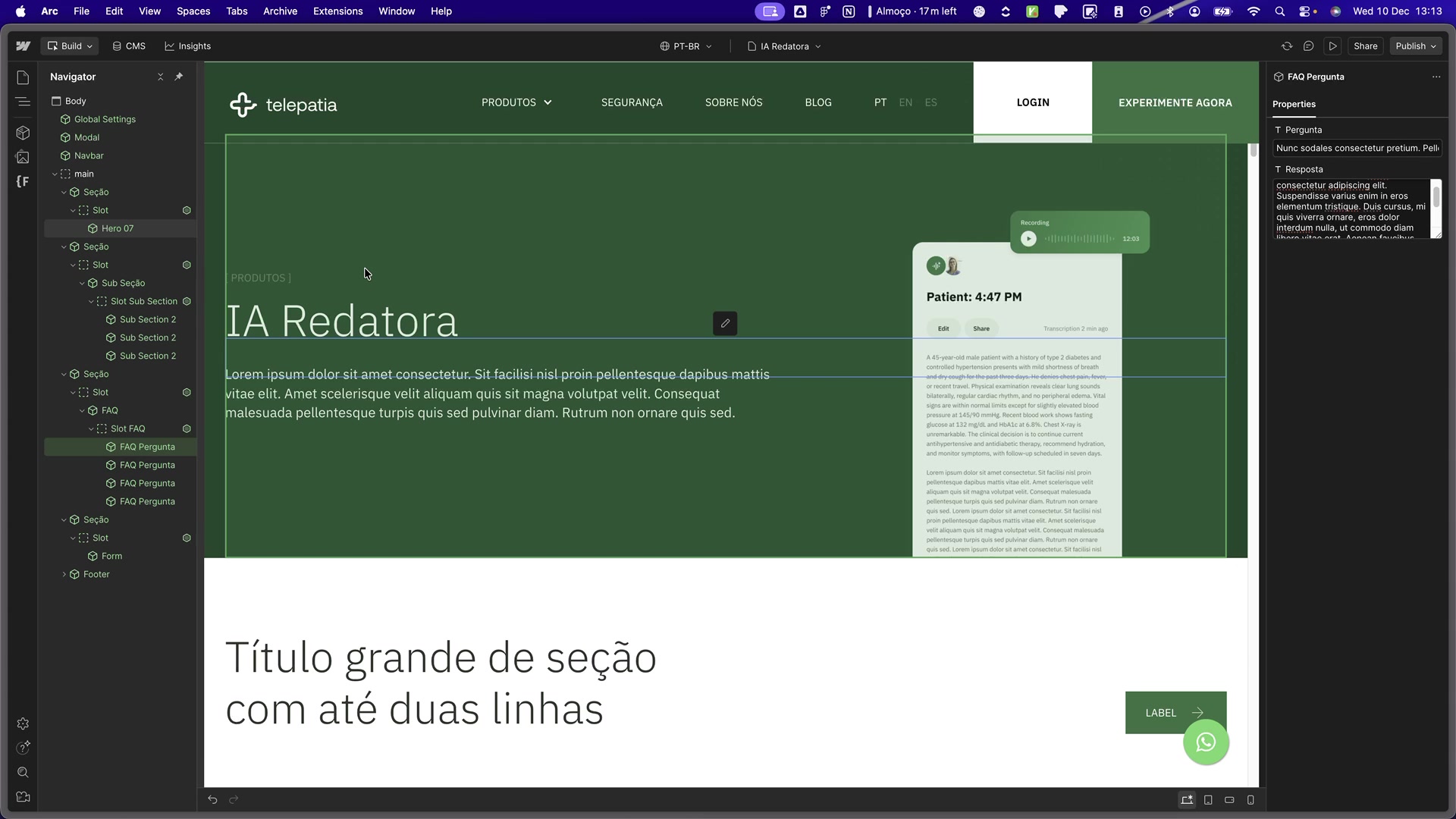The height and width of the screenshot is (819, 1456).
Task: Open the Spaces menu
Action: coord(193,11)
